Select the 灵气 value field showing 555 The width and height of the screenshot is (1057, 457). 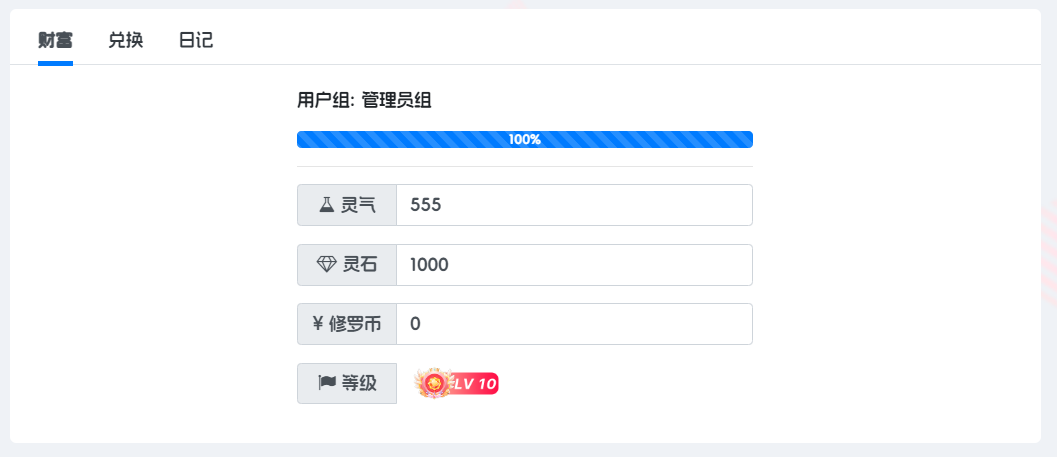(574, 205)
